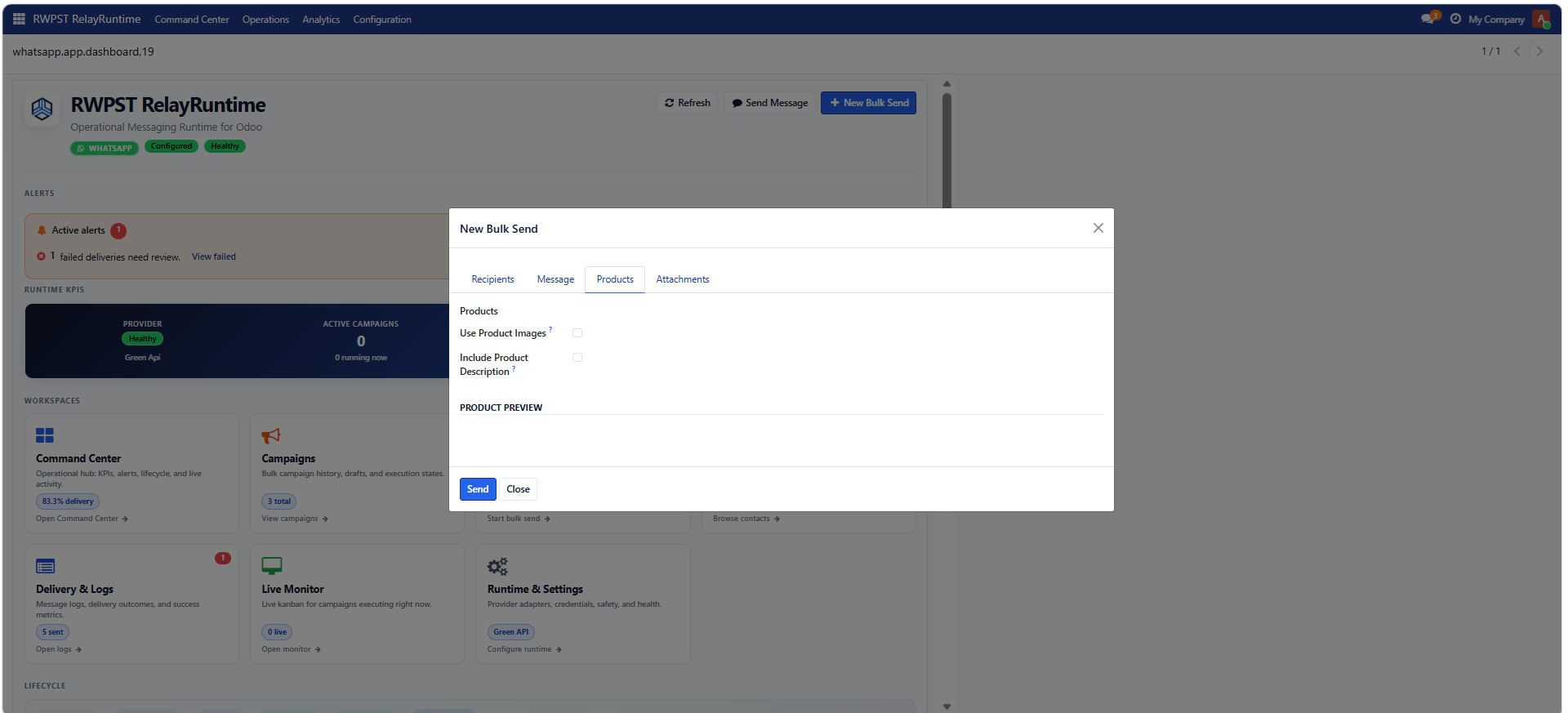
Task: Follow the Browse contacts link
Action: (746, 519)
